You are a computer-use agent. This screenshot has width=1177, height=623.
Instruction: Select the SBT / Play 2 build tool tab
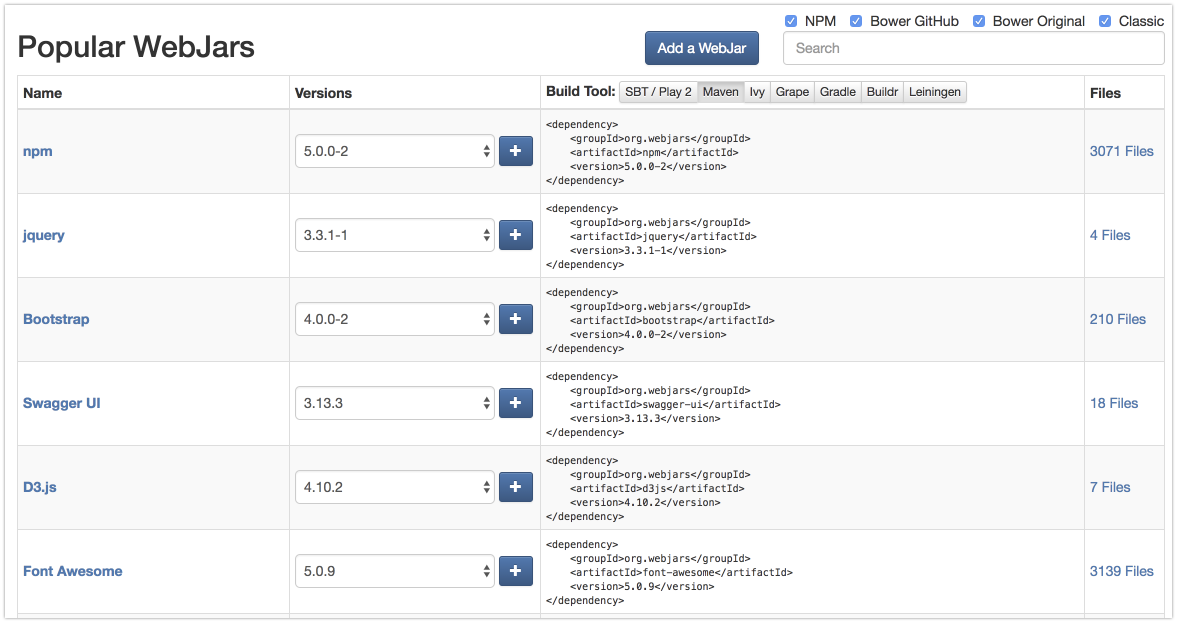pos(658,92)
